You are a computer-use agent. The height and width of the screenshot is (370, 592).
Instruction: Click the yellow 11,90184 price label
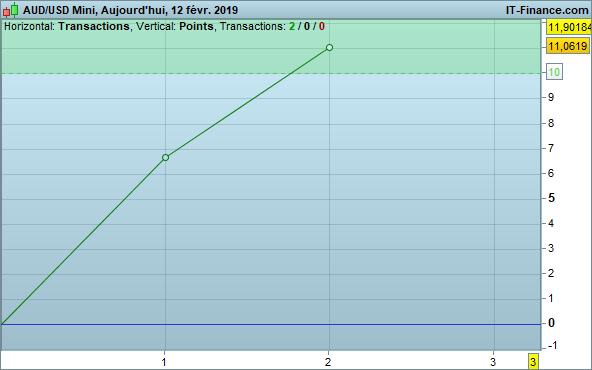tap(569, 27)
